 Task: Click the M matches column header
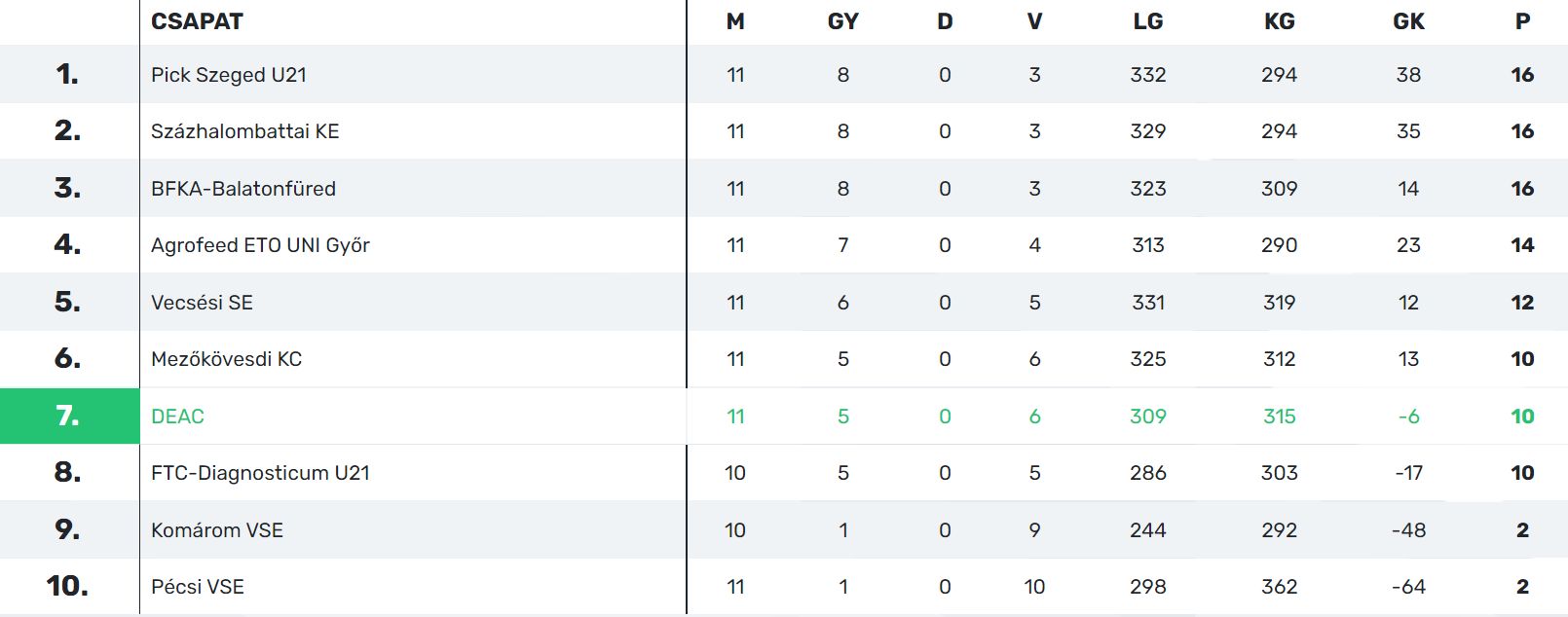pos(735,21)
